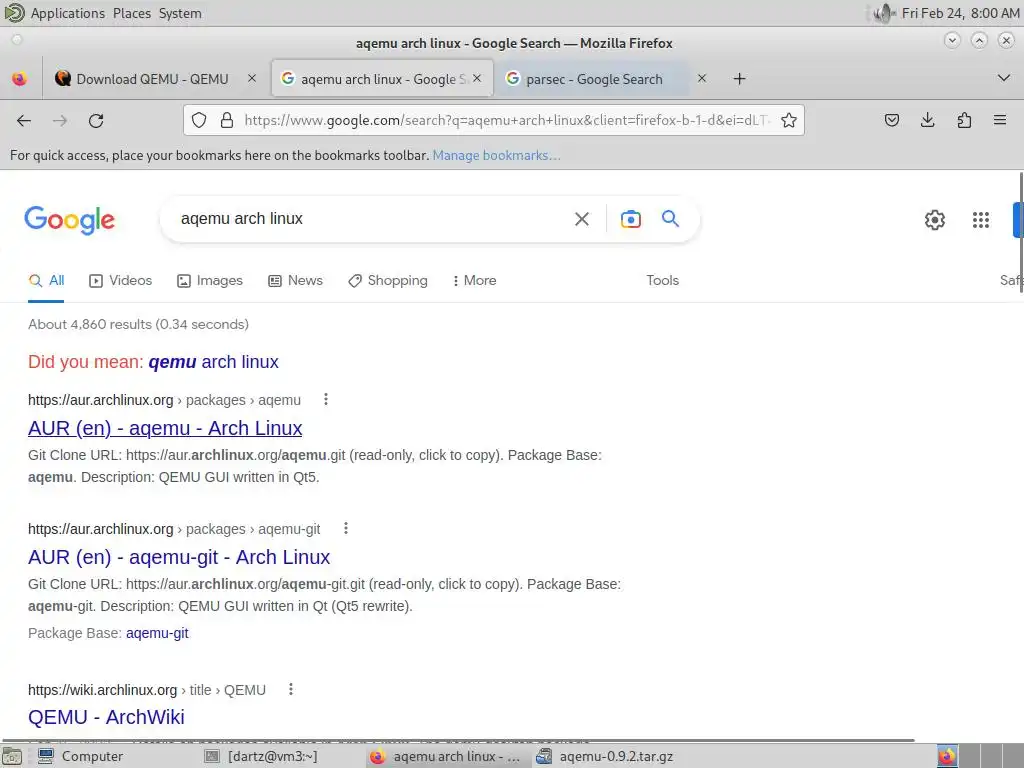Open the QEMU - ArchWiki result
The image size is (1024, 768).
(106, 717)
